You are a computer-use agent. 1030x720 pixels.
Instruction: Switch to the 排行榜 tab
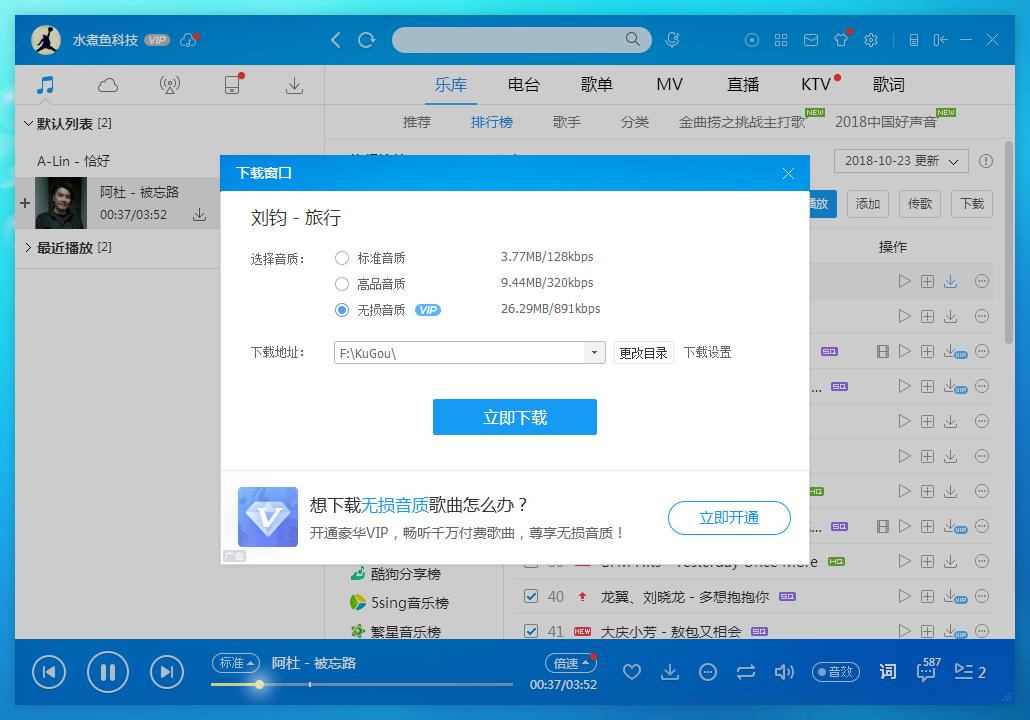491,122
